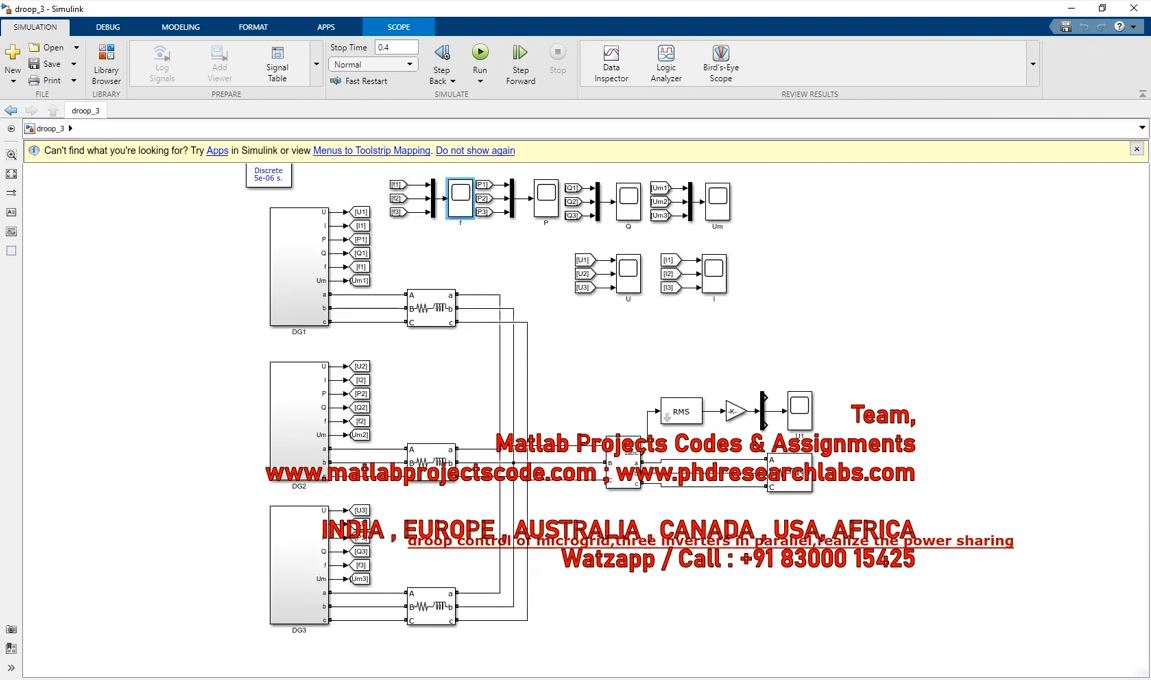
Task: Run the simulation with the green Run button
Action: coord(480,53)
